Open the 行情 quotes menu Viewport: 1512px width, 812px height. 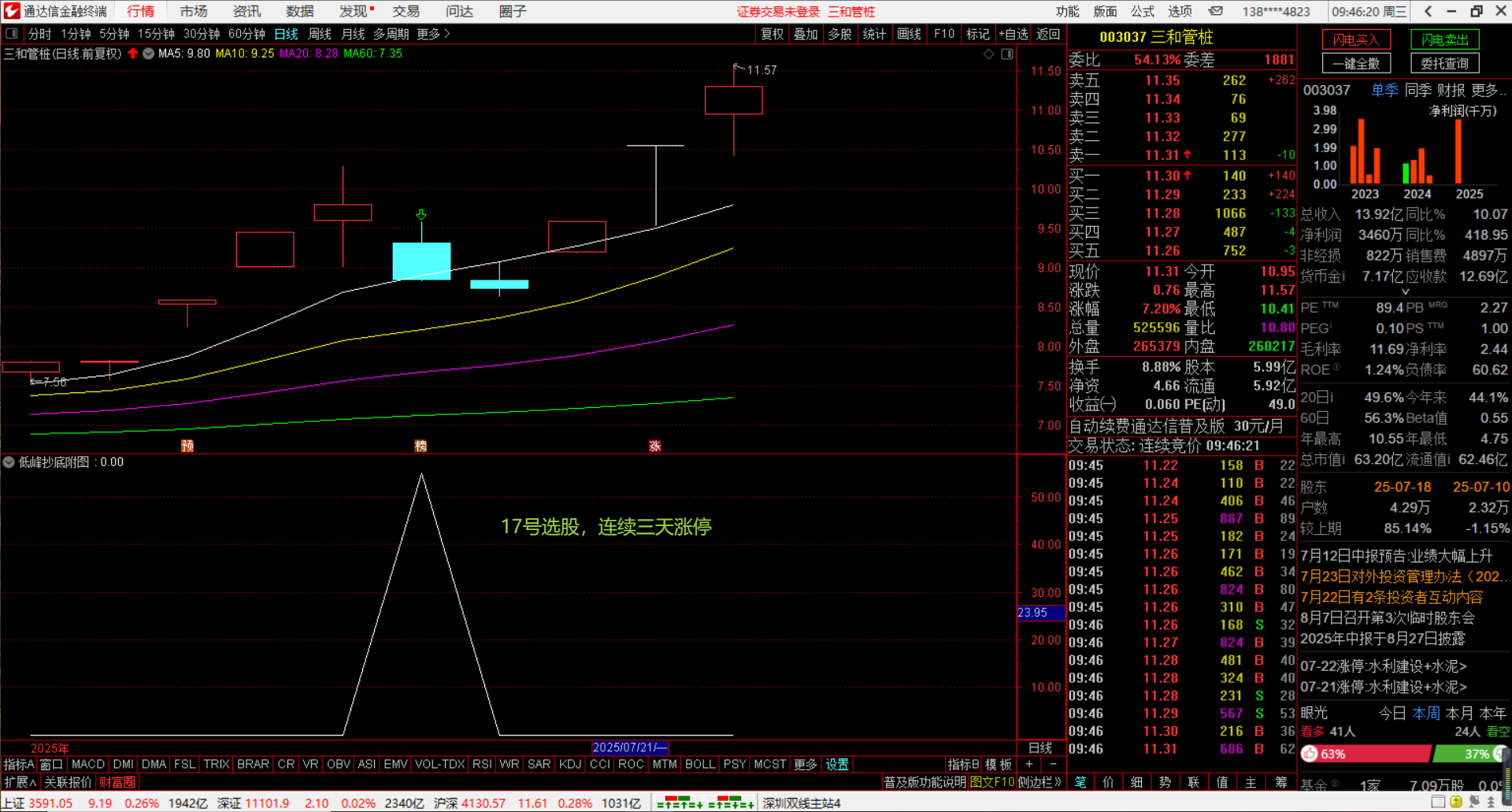click(x=141, y=11)
